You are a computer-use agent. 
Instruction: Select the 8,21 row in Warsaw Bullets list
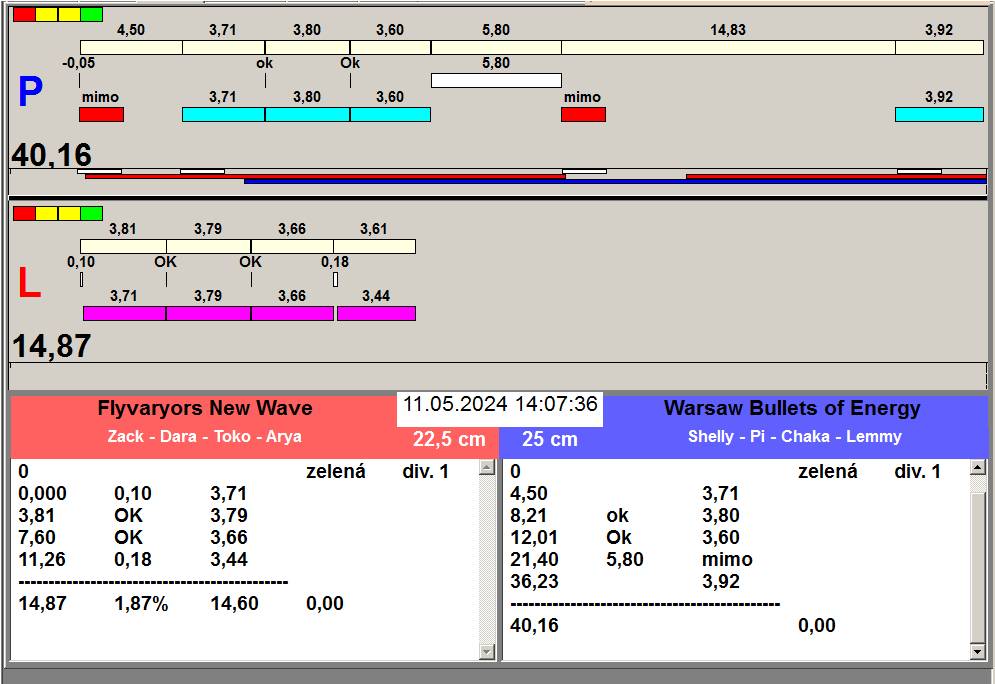pos(625,516)
